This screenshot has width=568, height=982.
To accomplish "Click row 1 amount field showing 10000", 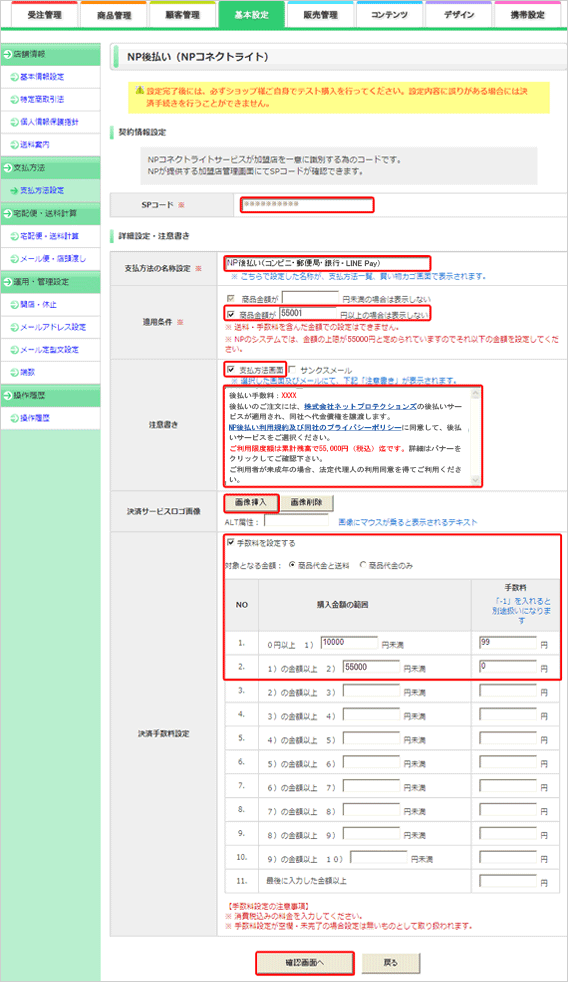I will [x=349, y=643].
